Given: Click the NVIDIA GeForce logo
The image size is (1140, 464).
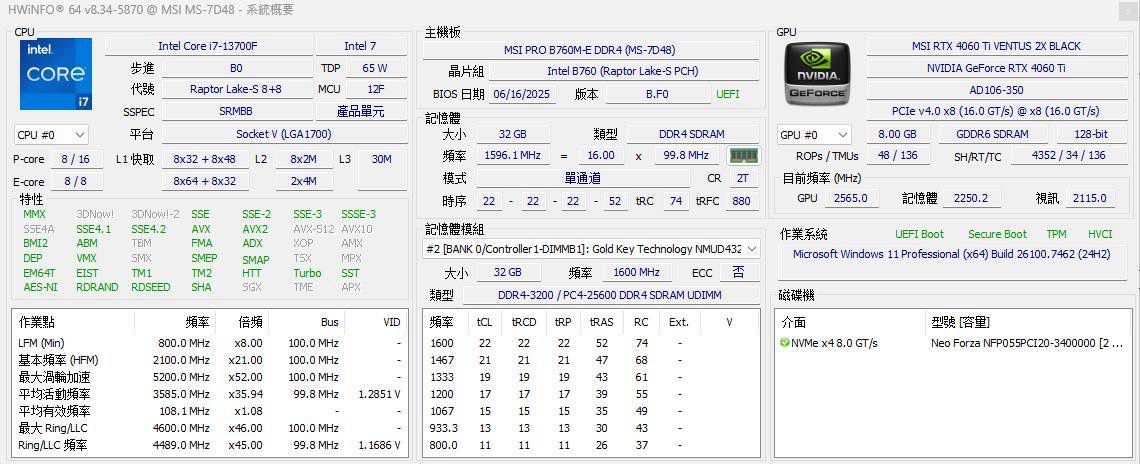Looking at the screenshot, I should click(817, 74).
